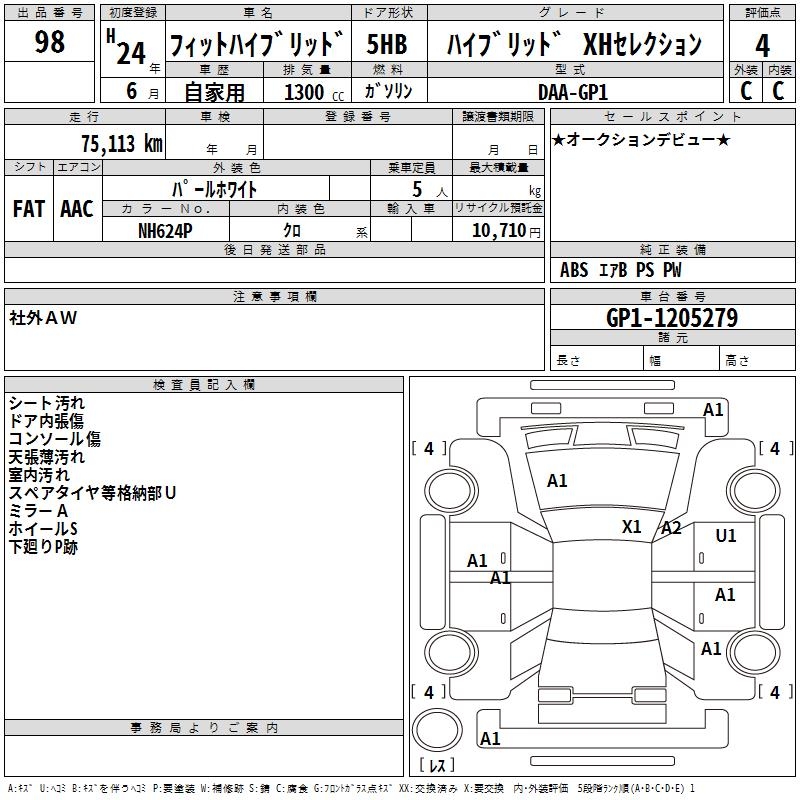Select the equipment list ABS エアB PS PW
The width and height of the screenshot is (800, 800).
[x=620, y=270]
